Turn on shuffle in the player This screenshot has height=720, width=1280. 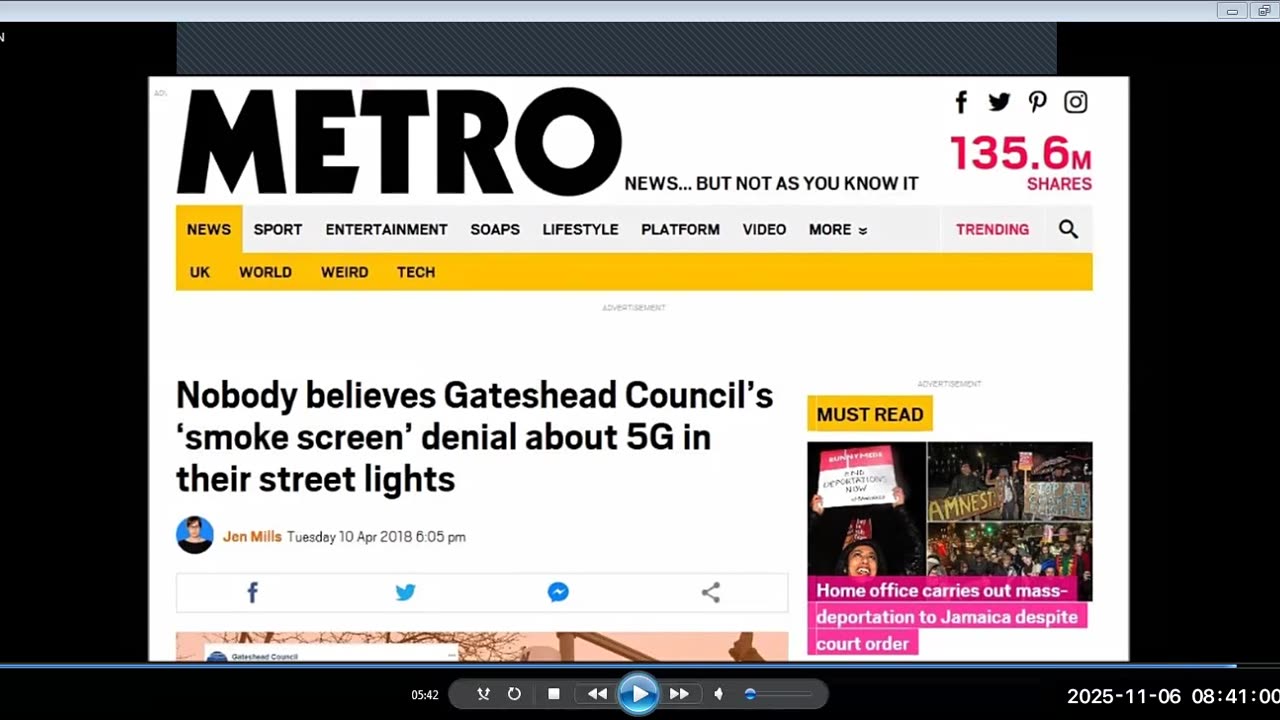[x=484, y=694]
